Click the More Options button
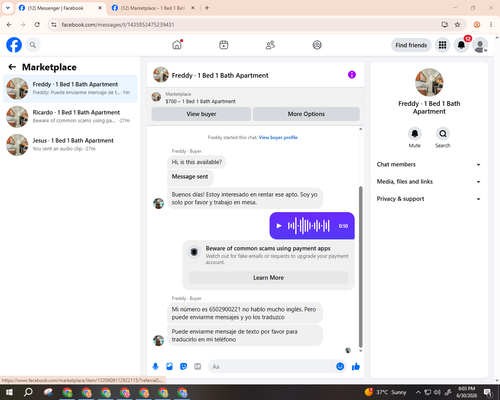 click(306, 114)
